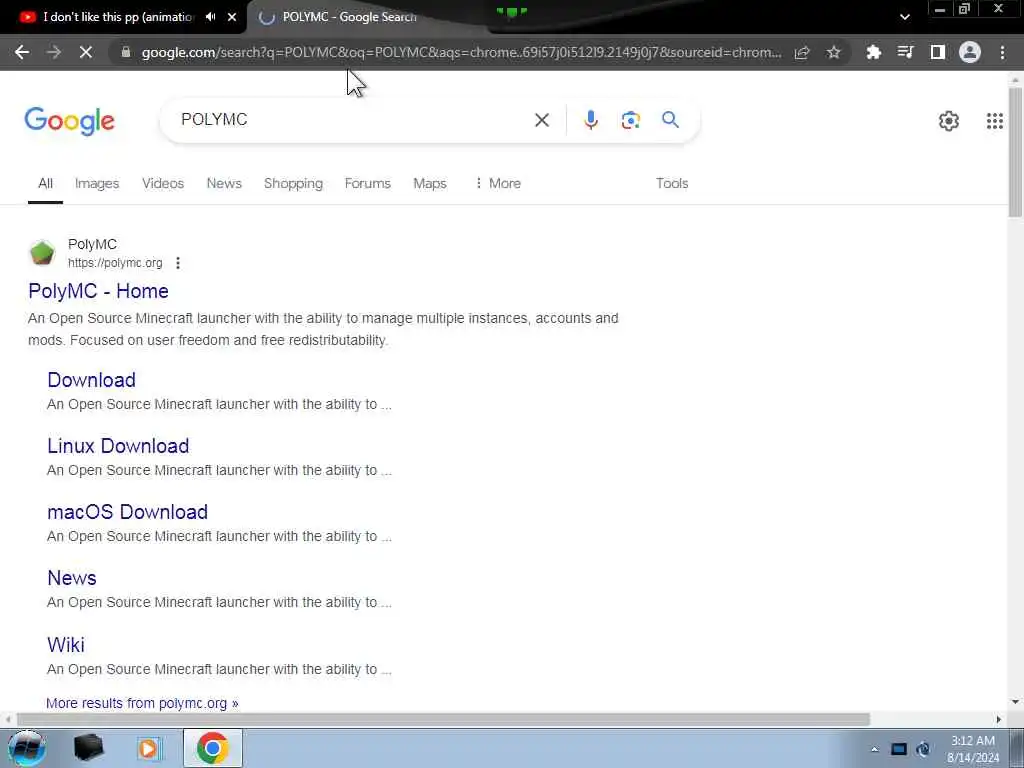Switch to Maps results
Viewport: 1024px width, 768px height.
(430, 184)
